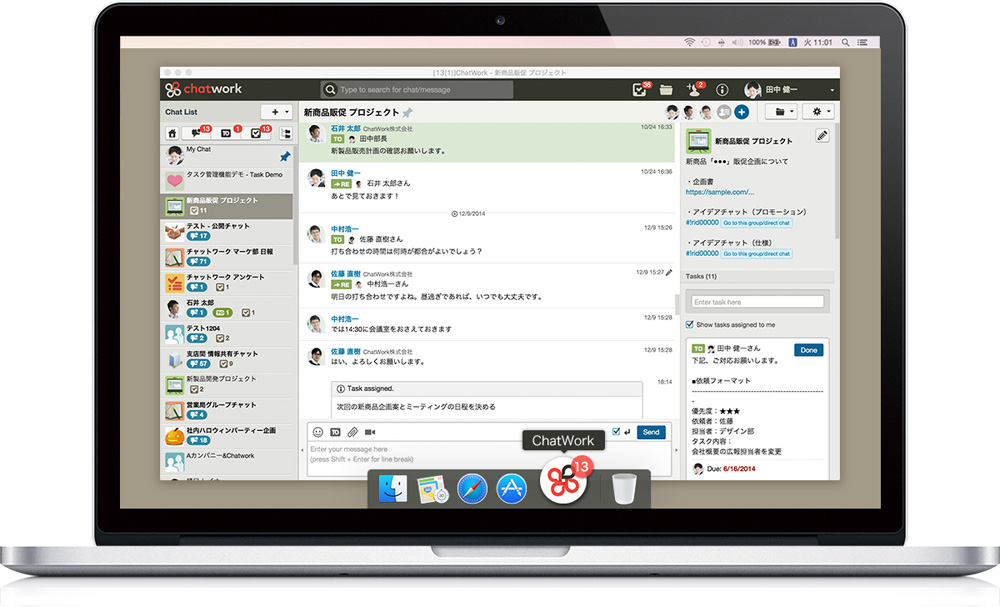Open チャットワーク マーケ部 日報 chat
The width and height of the screenshot is (1000, 607).
tap(226, 257)
